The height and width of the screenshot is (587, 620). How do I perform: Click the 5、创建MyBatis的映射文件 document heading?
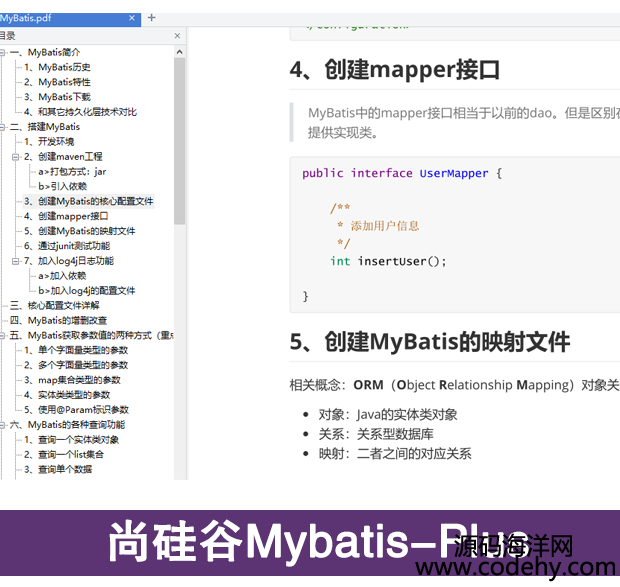430,342
